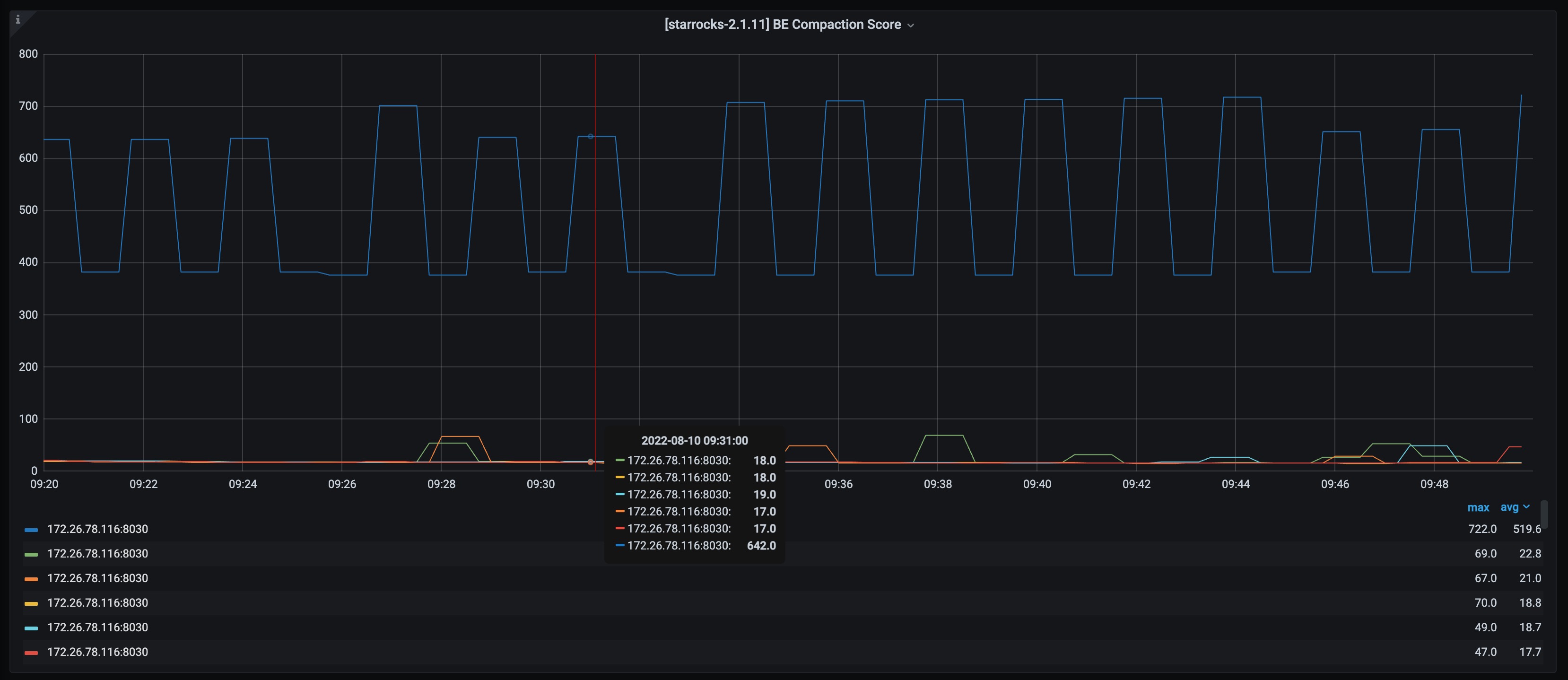Click the red series color swatch in legend
This screenshot has width=1568, height=680.
coord(31,653)
